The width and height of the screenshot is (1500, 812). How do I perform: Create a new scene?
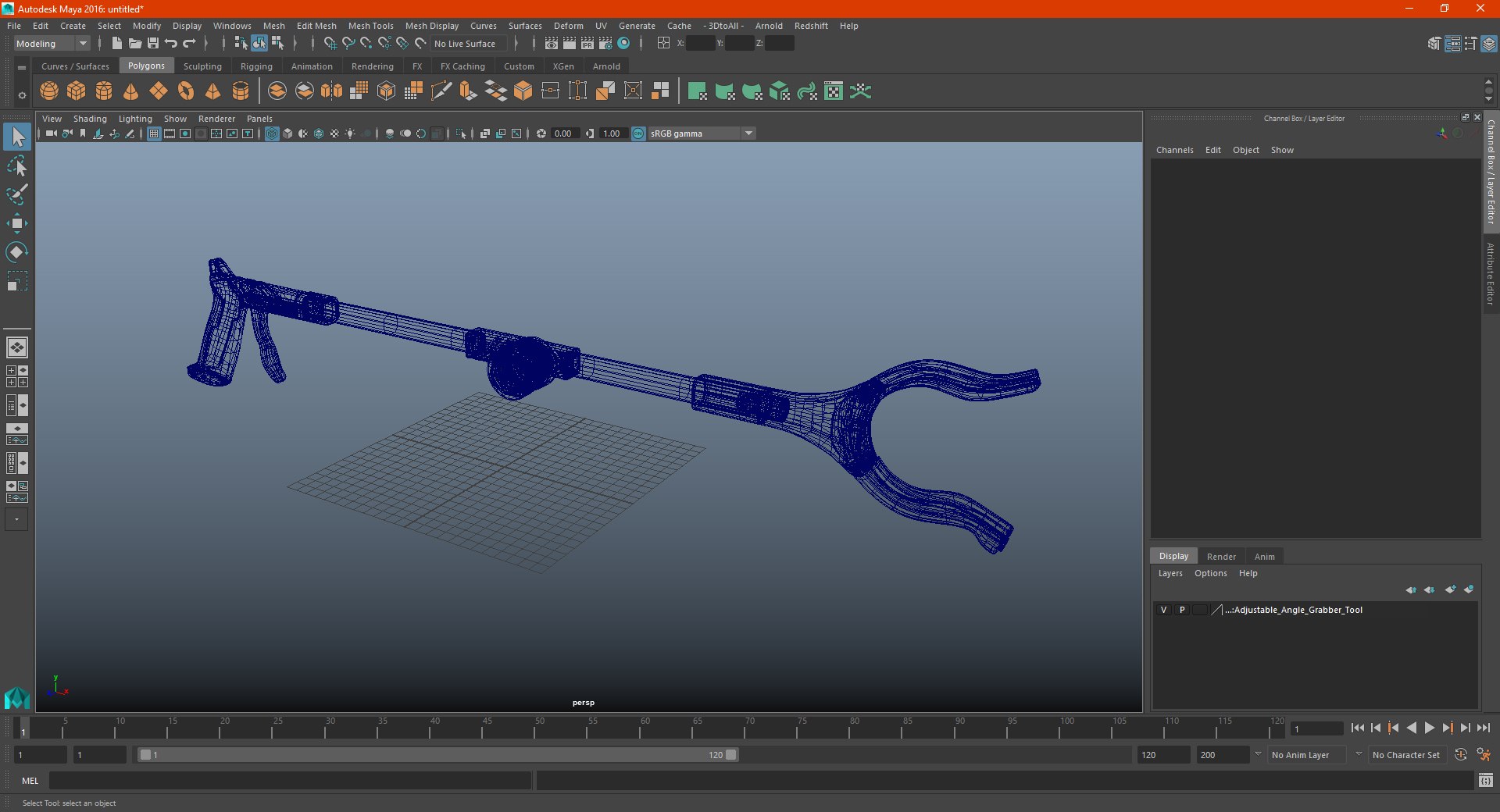tap(117, 44)
